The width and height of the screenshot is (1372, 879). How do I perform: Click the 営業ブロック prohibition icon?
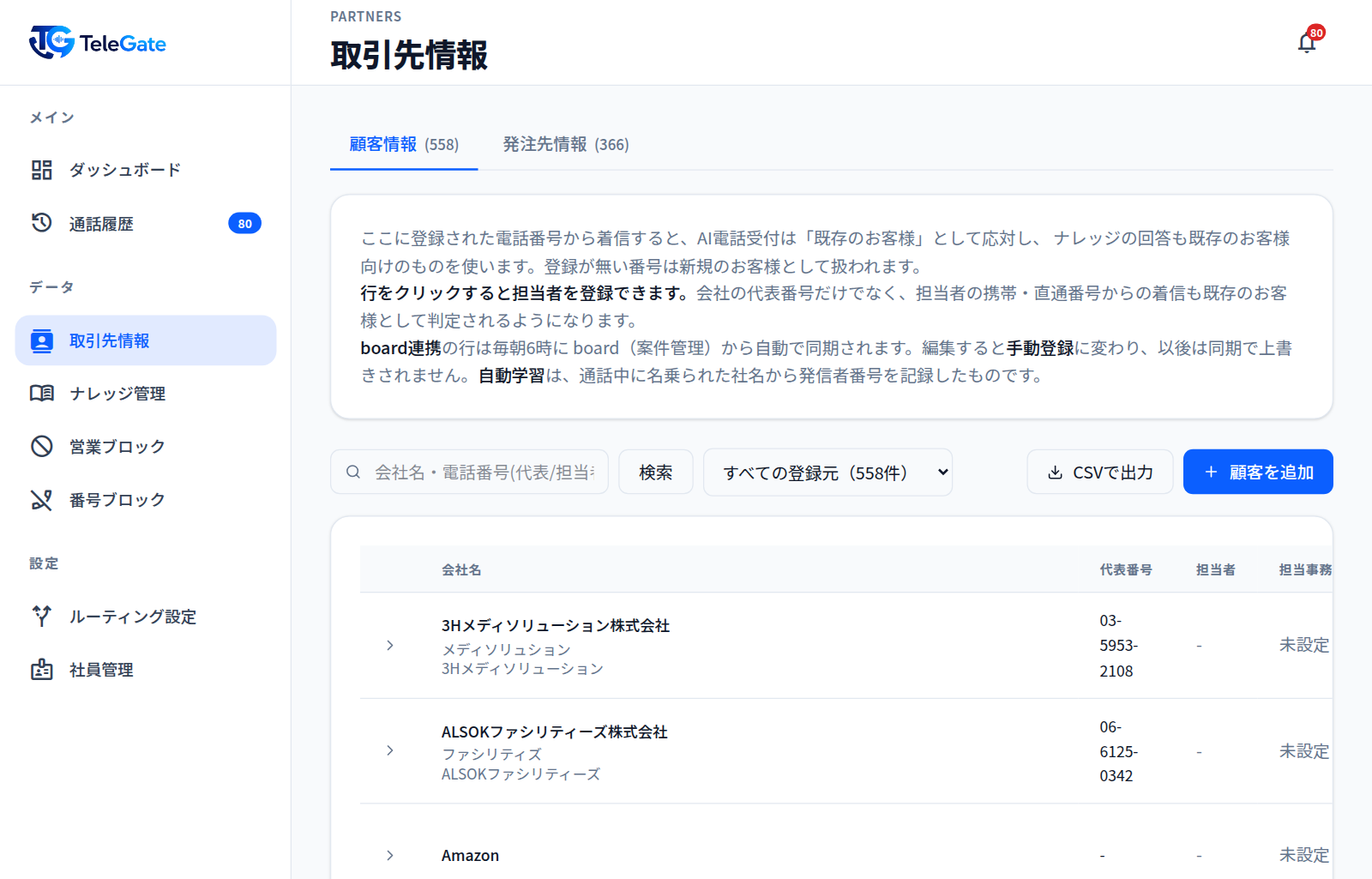[41, 447]
